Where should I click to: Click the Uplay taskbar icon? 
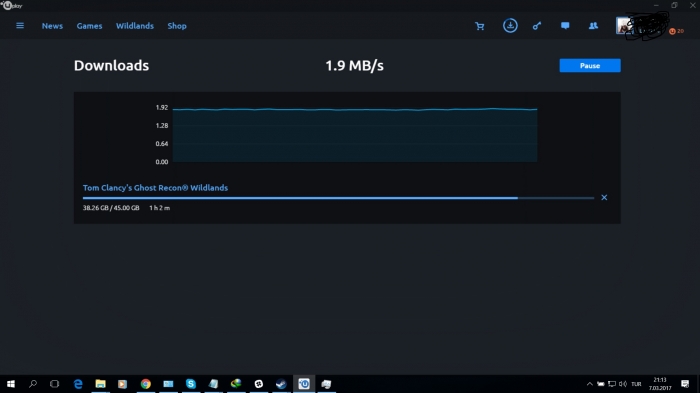click(x=304, y=384)
